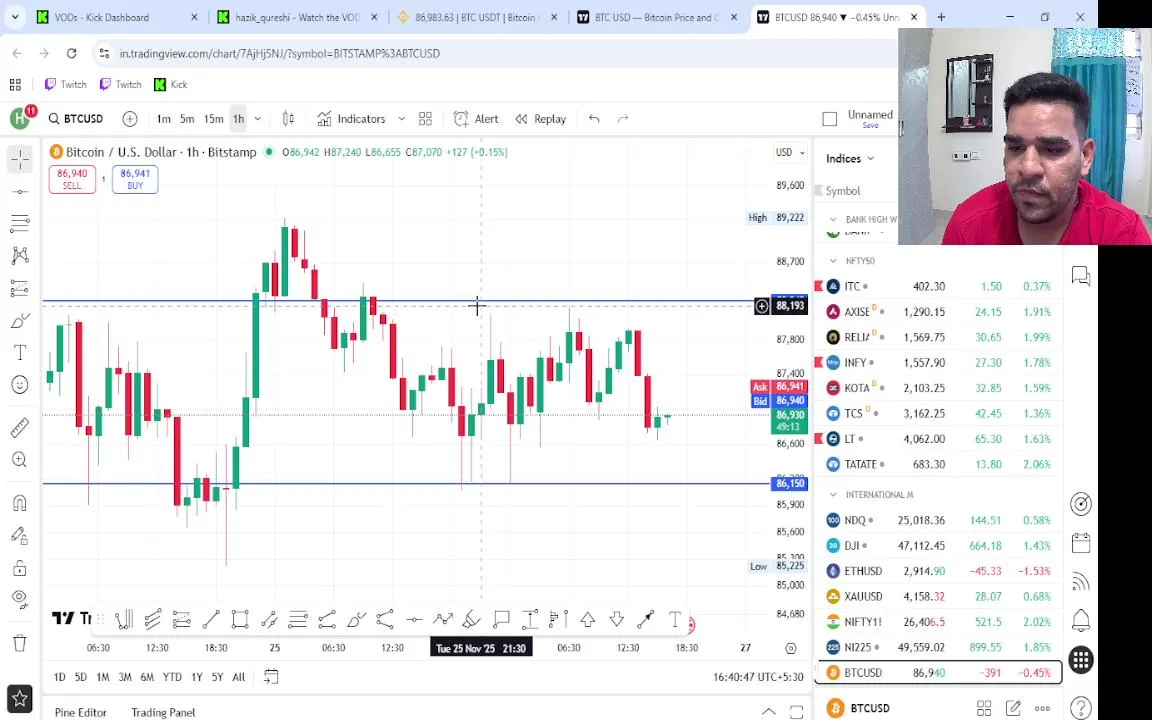Collapse the bottom panel with chevron
This screenshot has width=1152, height=720.
(768, 711)
